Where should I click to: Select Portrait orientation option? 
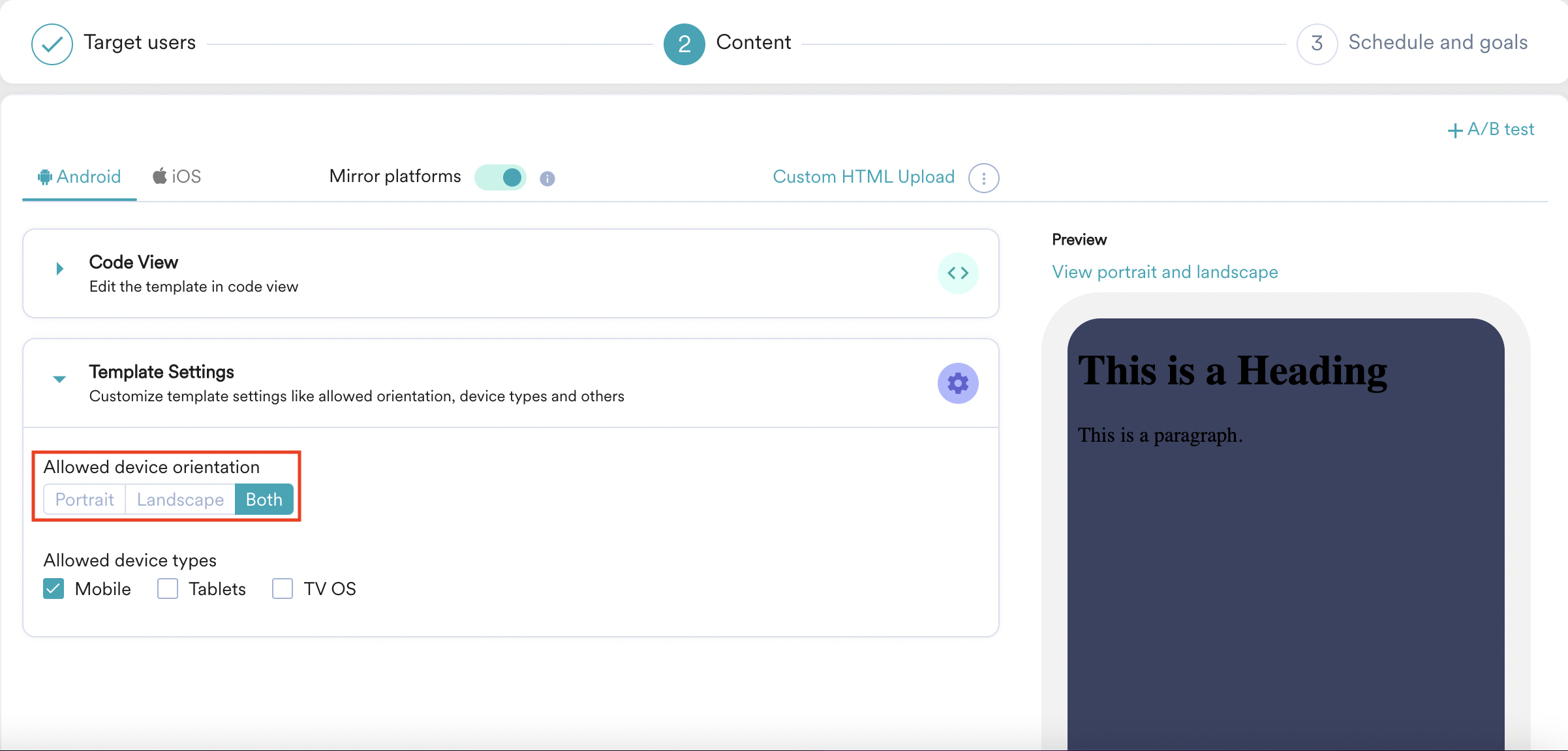tap(85, 499)
